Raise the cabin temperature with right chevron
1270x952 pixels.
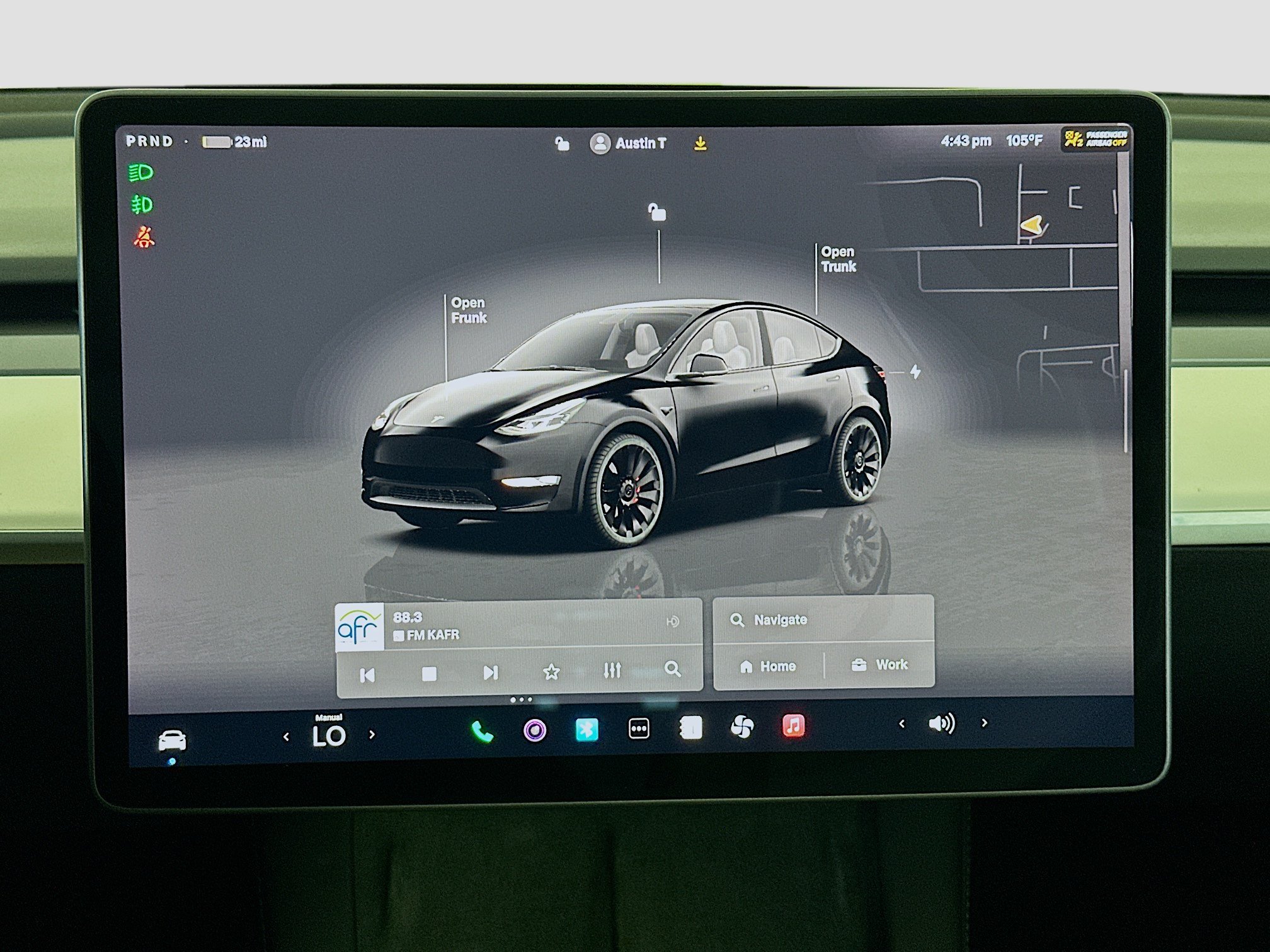pos(372,734)
